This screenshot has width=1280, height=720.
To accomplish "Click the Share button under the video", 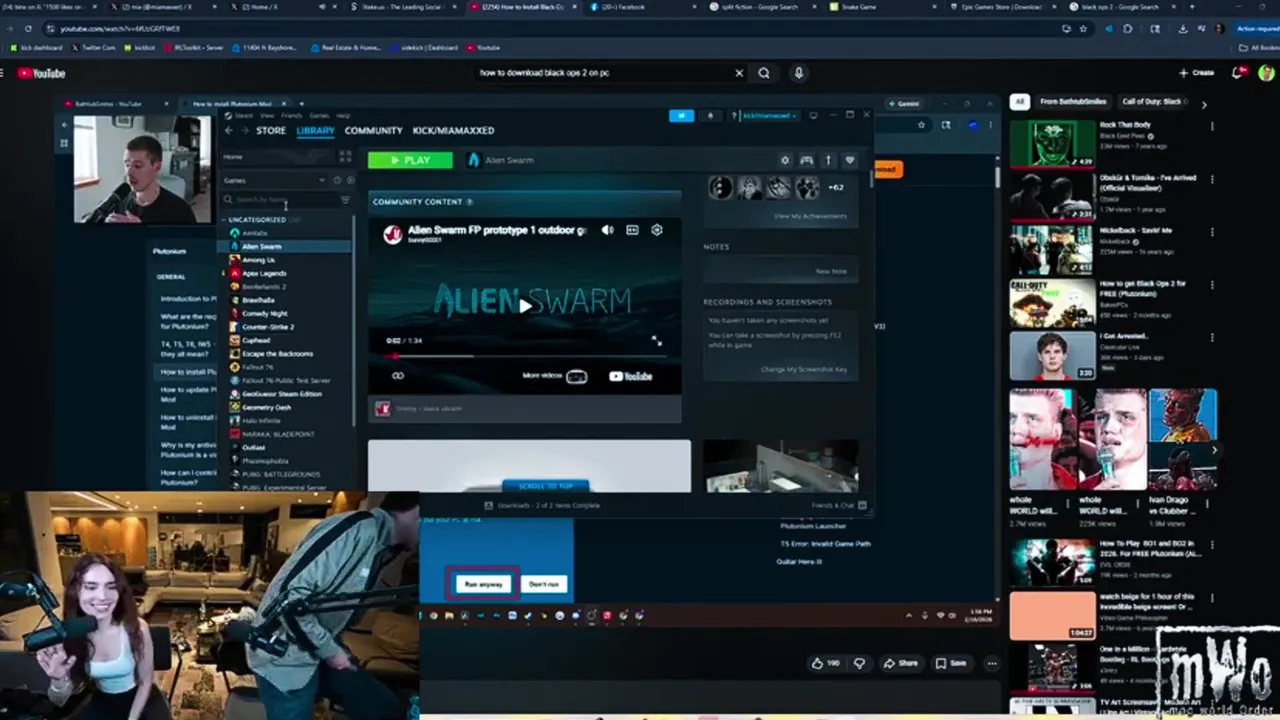I will coord(900,663).
